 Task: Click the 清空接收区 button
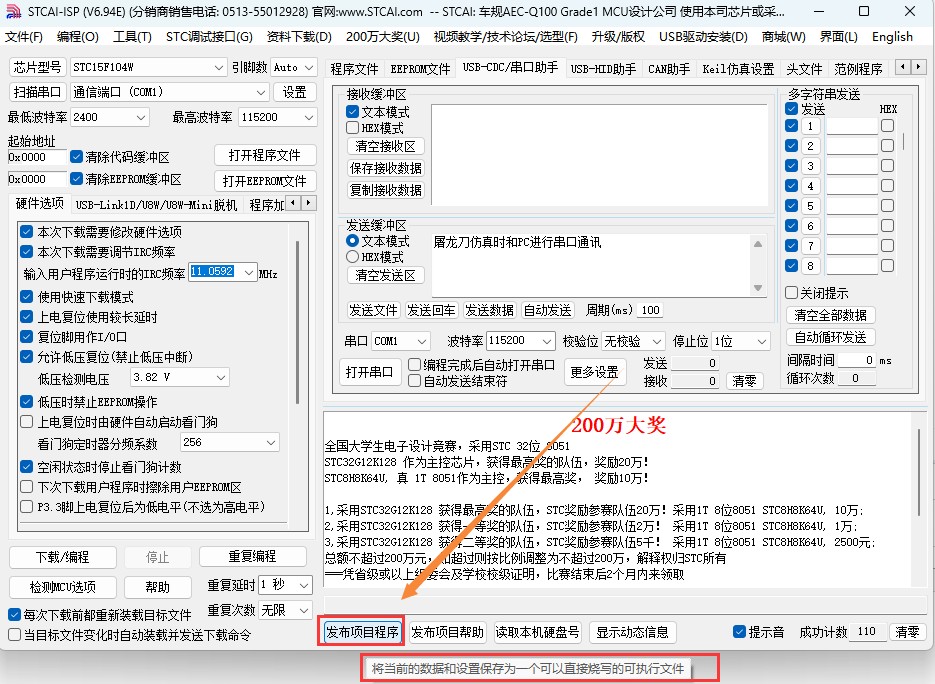pyautogui.click(x=385, y=146)
